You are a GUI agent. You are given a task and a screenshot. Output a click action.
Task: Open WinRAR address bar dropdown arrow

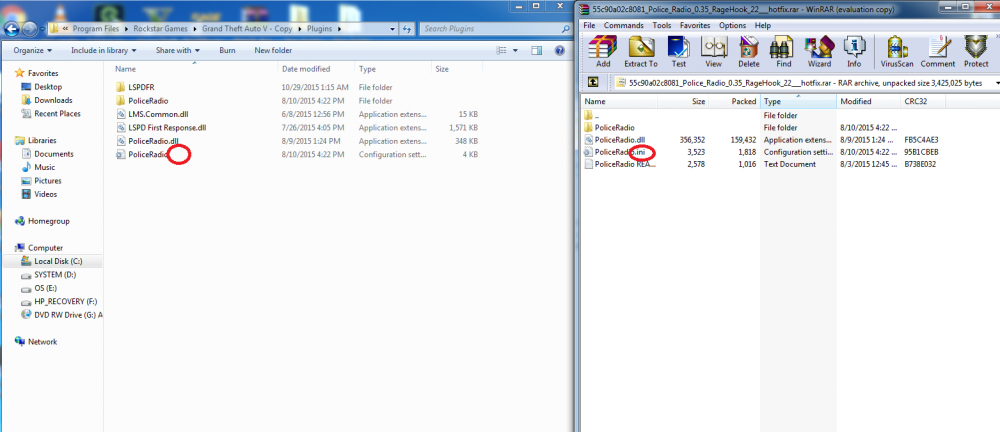click(996, 82)
